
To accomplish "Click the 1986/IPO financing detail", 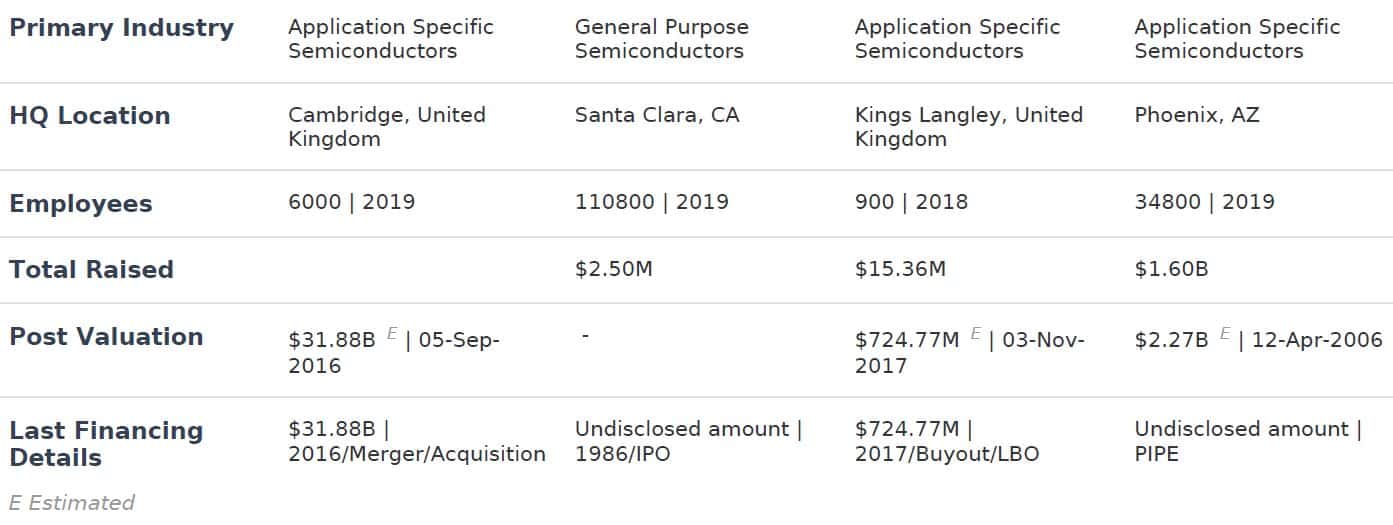I will click(x=622, y=454).
